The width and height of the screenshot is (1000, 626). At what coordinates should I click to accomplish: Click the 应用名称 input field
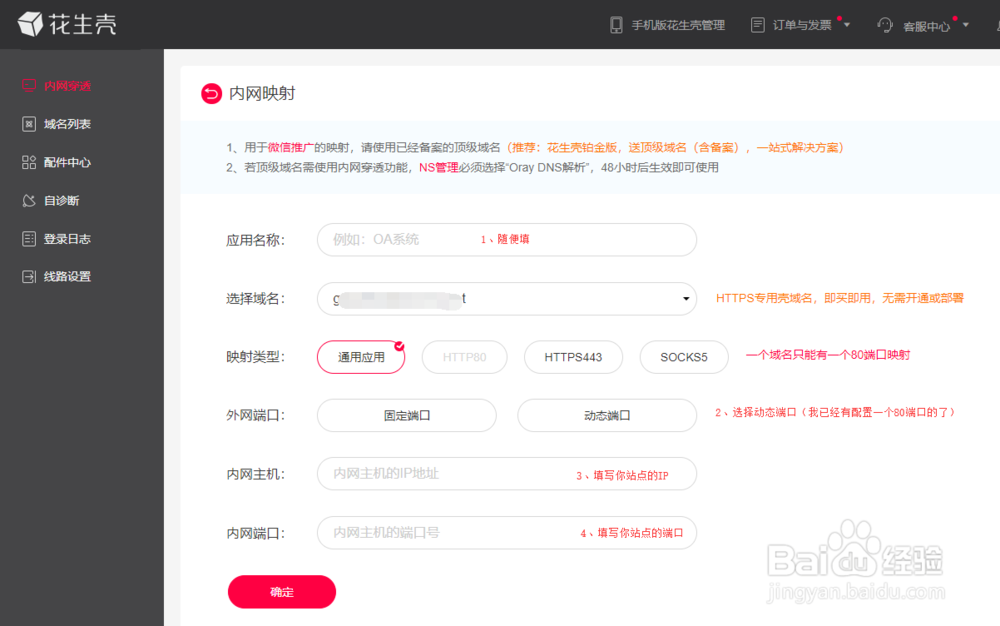[x=507, y=240]
